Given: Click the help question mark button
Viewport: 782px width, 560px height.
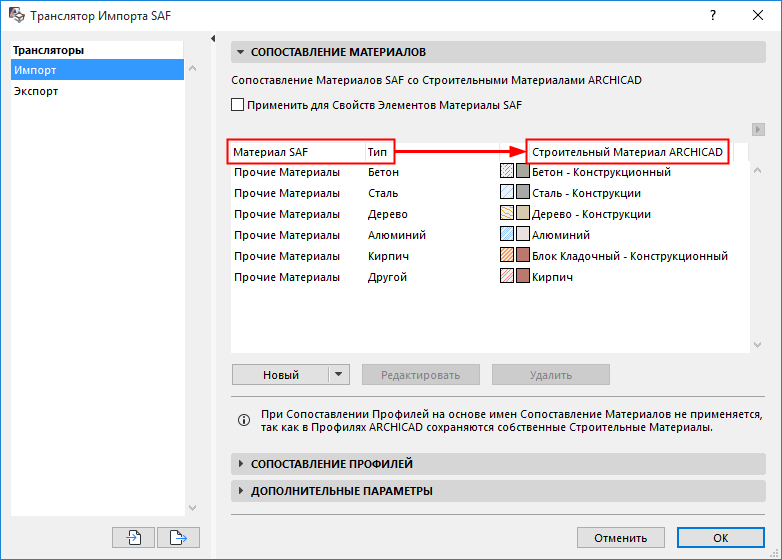Looking at the screenshot, I should [713, 15].
